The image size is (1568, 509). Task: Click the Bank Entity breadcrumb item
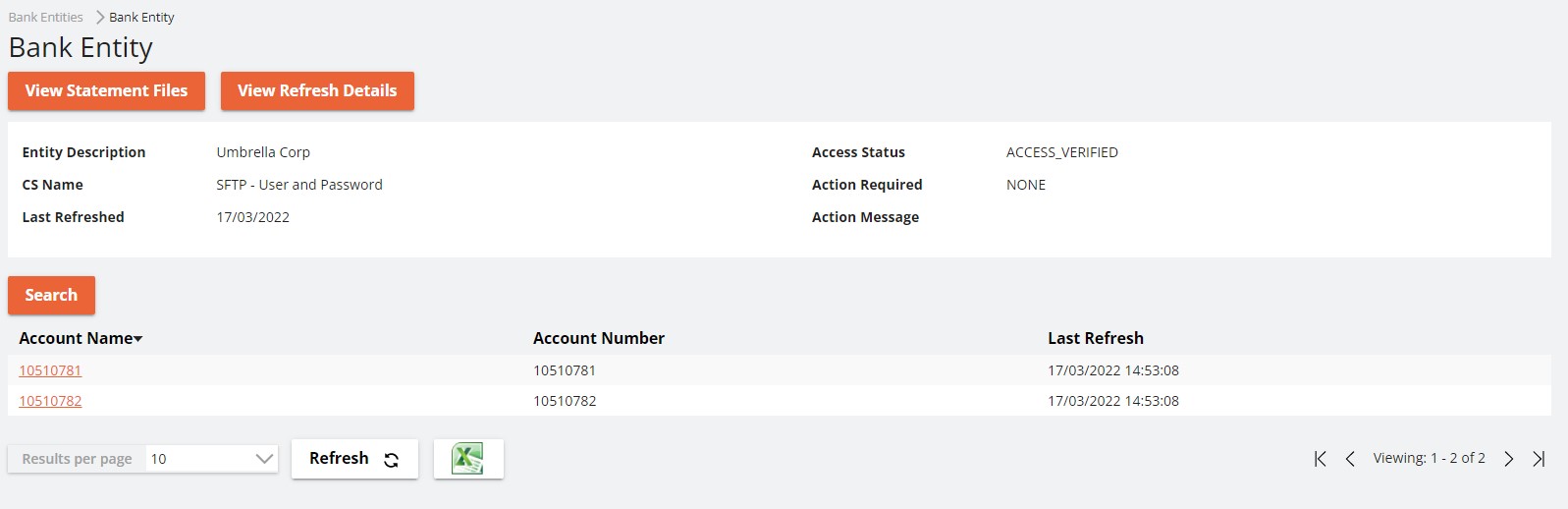pos(141,17)
